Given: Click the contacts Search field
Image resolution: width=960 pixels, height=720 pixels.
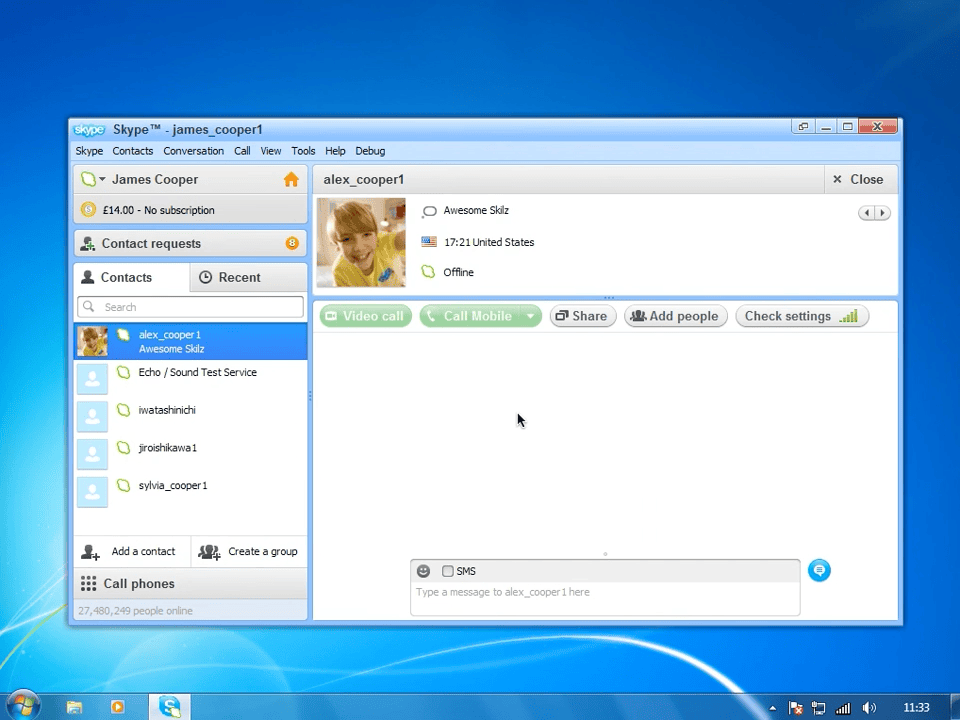Looking at the screenshot, I should point(190,307).
